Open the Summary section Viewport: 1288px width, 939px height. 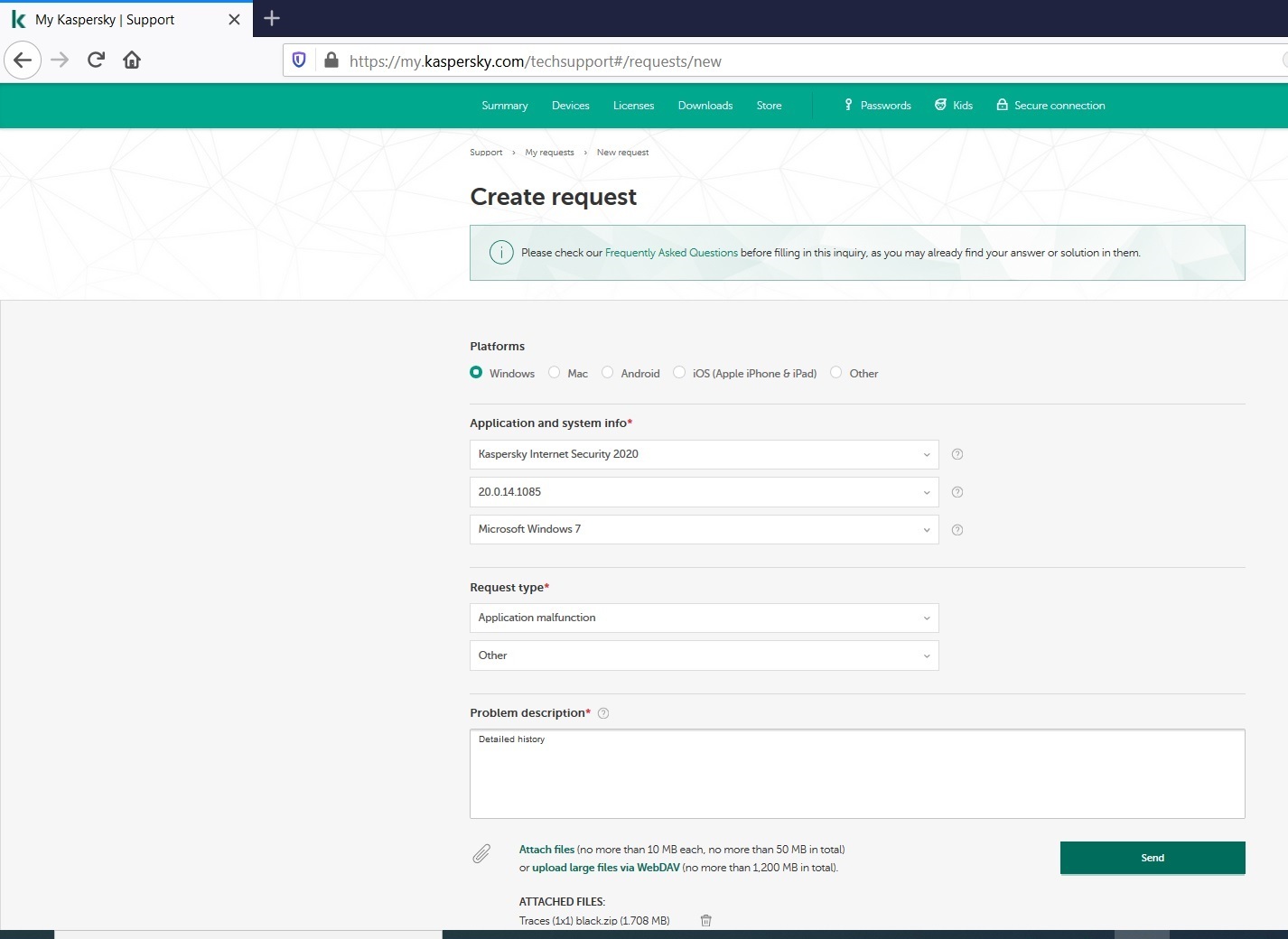click(505, 106)
